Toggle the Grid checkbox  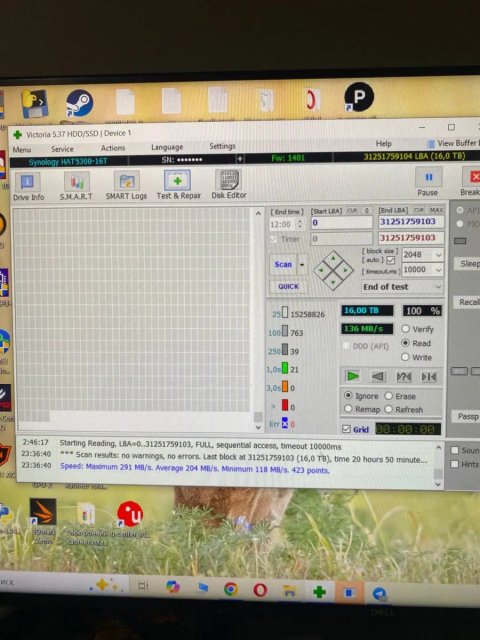click(x=347, y=429)
